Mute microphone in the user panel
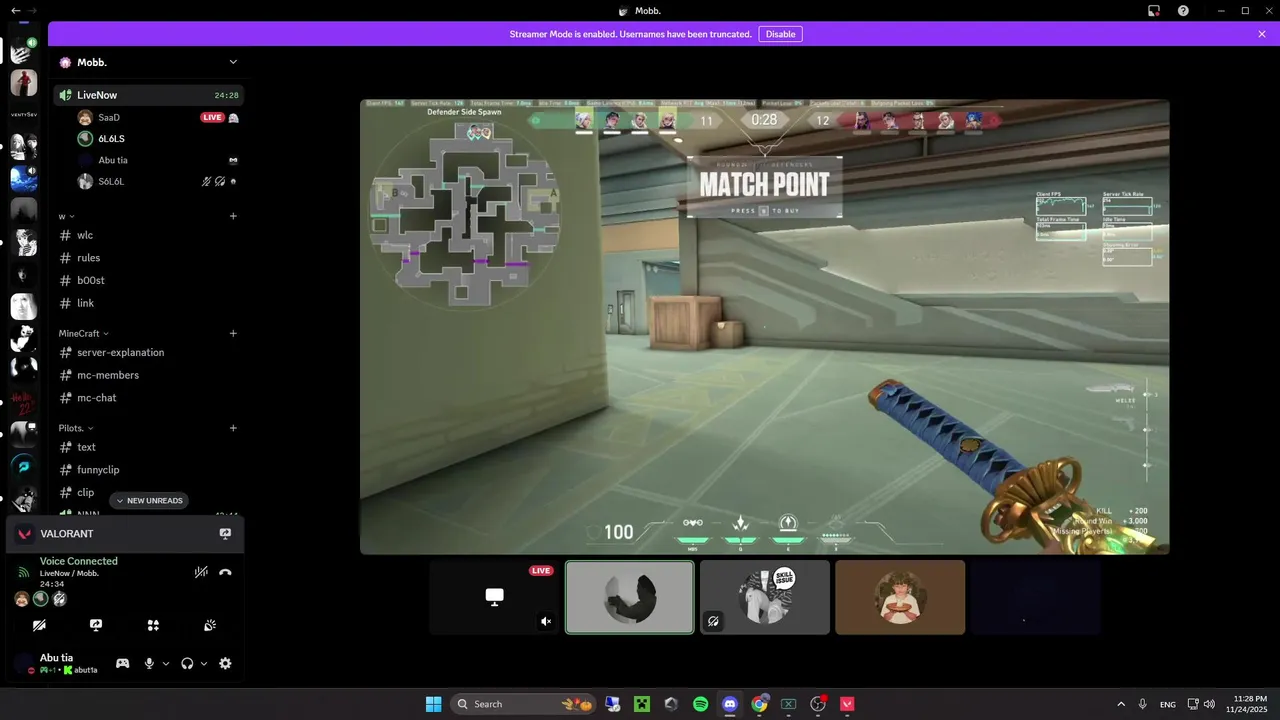Screen dimensions: 1280x720 click(149, 663)
